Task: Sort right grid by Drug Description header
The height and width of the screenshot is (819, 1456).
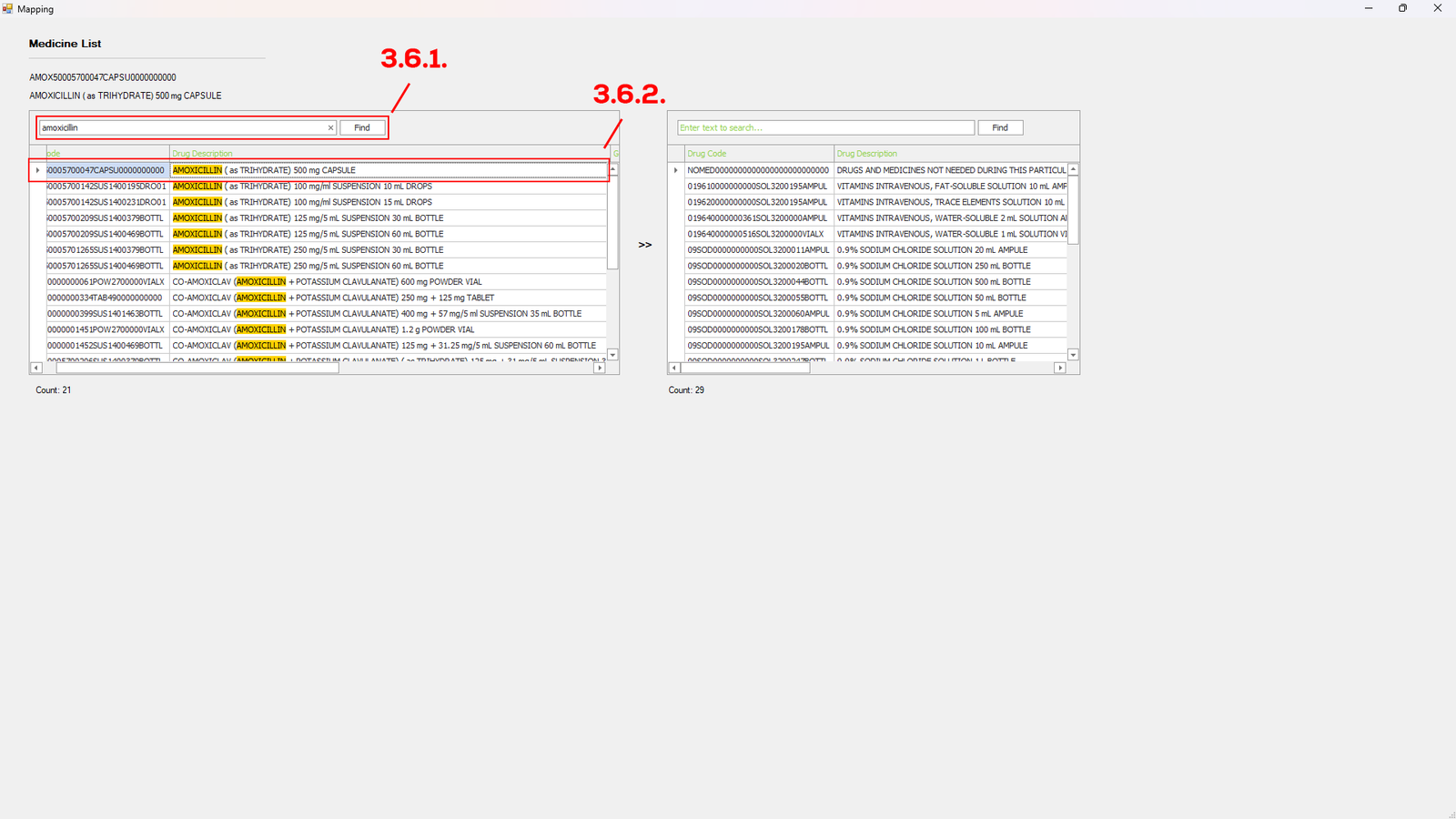Action: coord(949,154)
